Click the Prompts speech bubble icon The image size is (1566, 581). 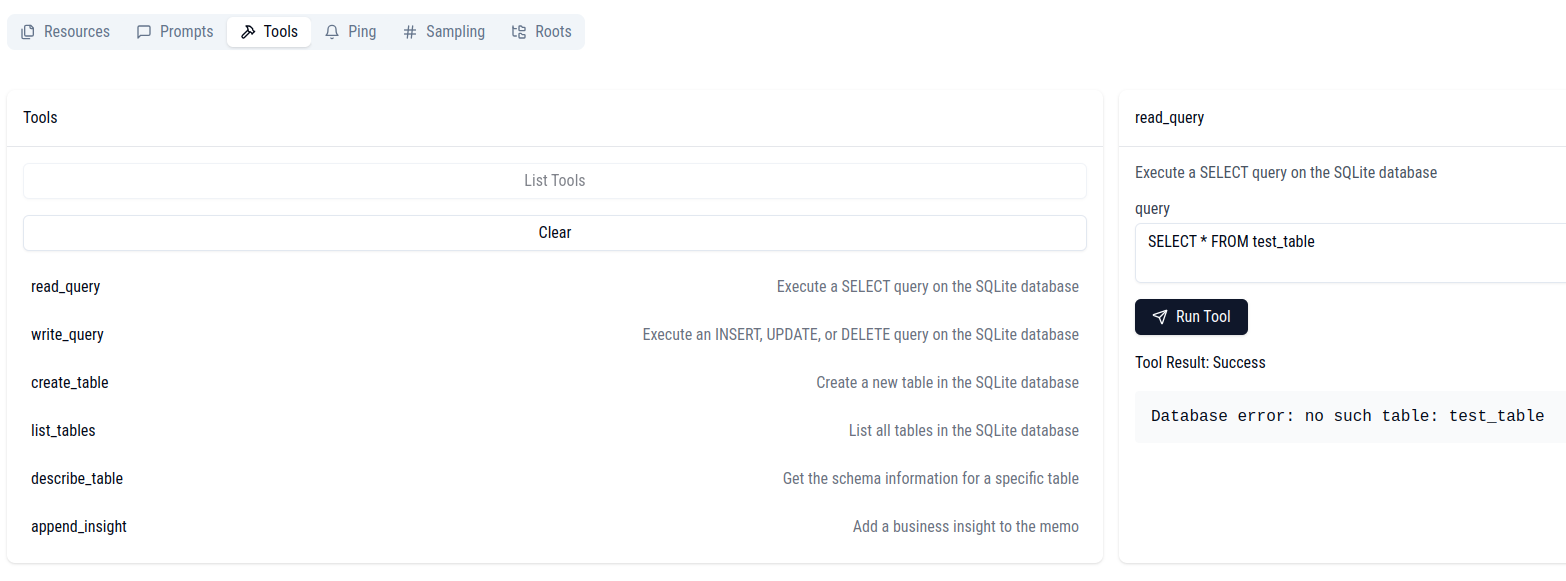pos(144,32)
